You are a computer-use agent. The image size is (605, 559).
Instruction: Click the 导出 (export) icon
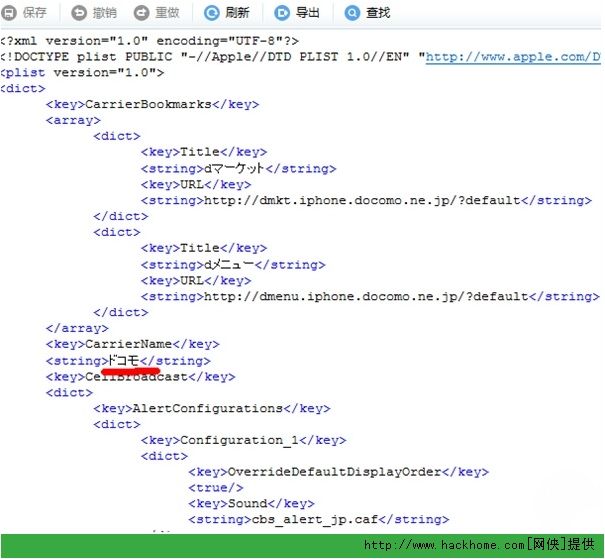[x=282, y=13]
